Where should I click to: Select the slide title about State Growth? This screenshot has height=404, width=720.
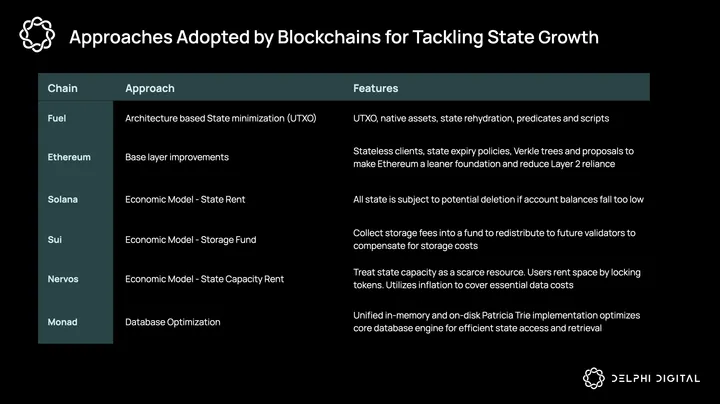tap(334, 39)
